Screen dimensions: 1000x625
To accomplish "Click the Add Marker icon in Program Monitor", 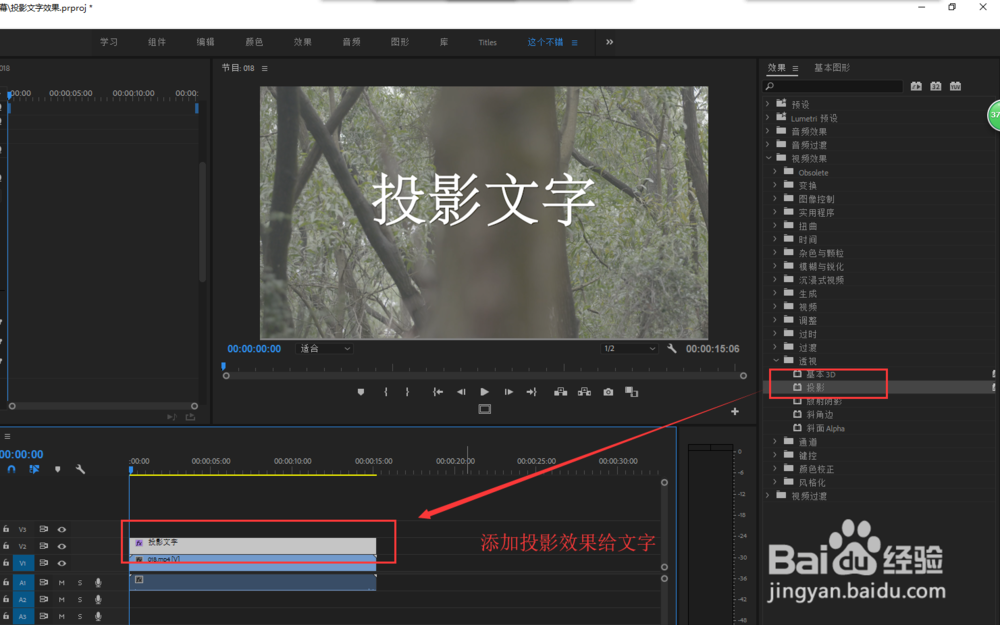I will coord(360,392).
